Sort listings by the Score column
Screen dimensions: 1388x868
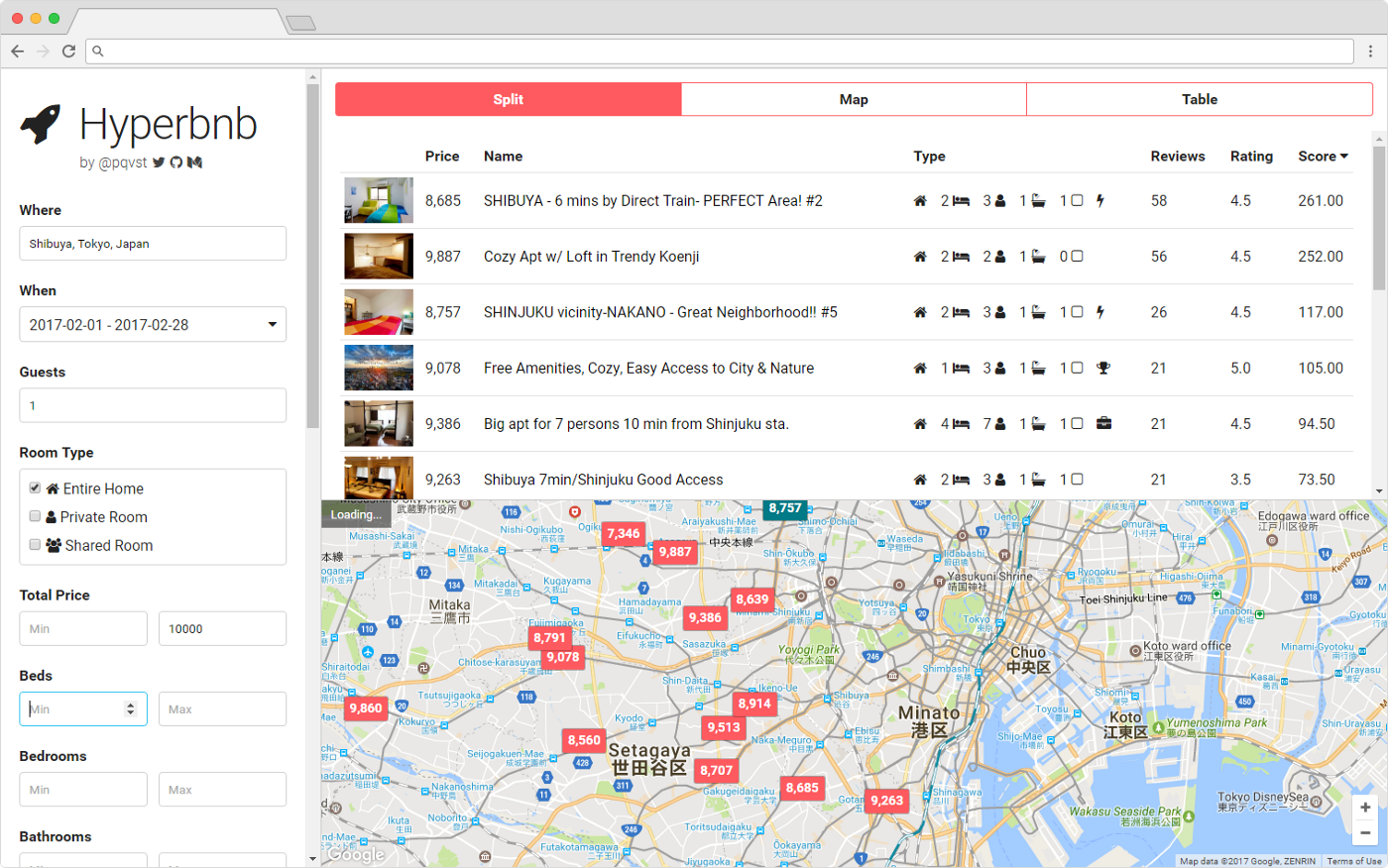coord(1323,157)
